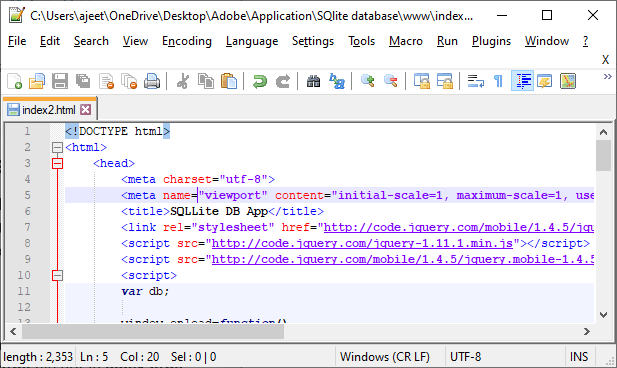Click the vertical scrollbar down arrow
Viewport: 617px width, 368px height.
603,314
